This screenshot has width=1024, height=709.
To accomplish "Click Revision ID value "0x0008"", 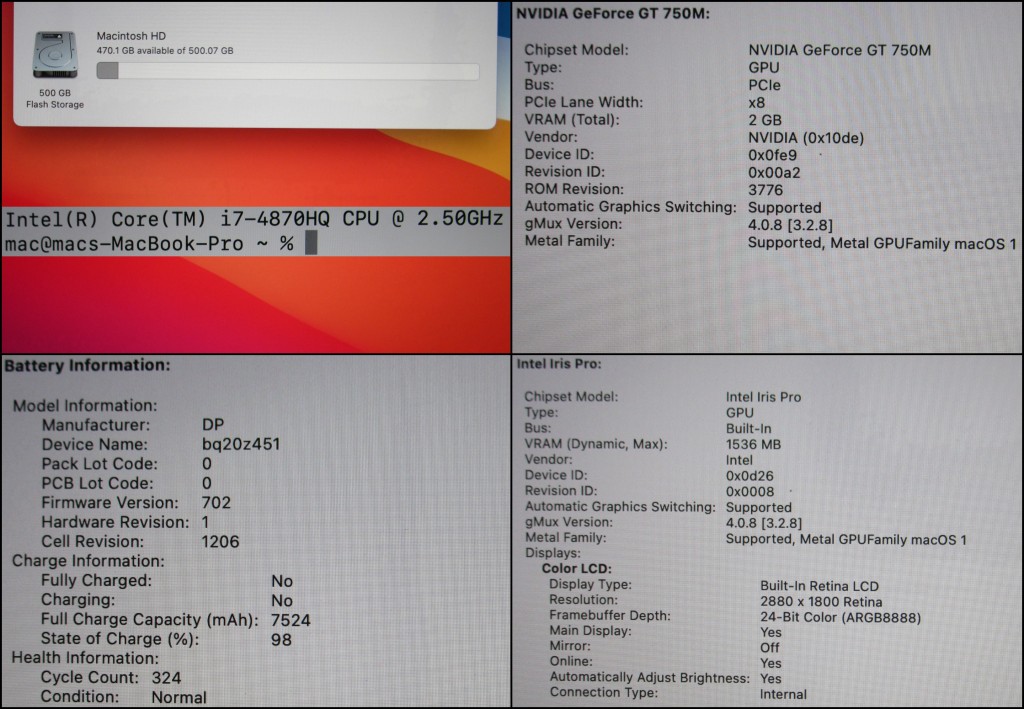I will point(750,492).
